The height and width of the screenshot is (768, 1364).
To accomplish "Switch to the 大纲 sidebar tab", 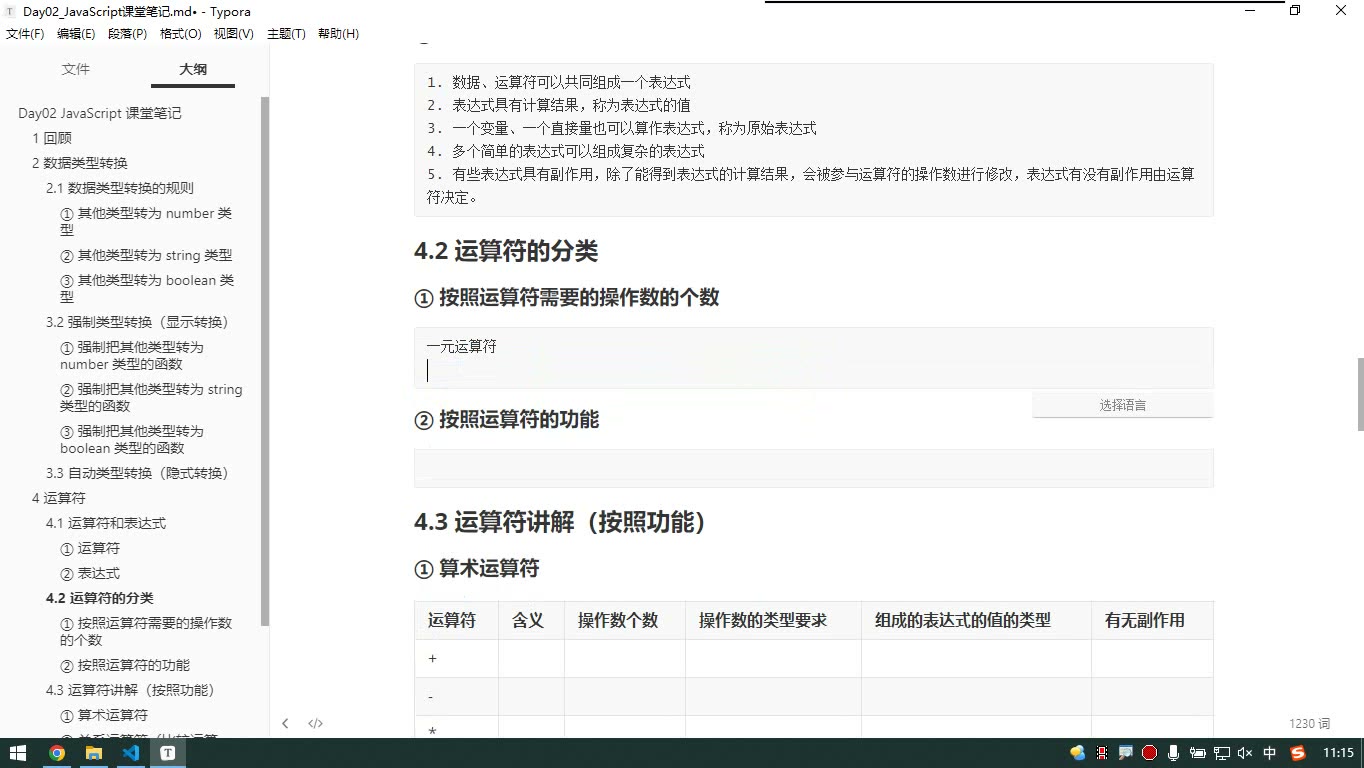I will 193,69.
